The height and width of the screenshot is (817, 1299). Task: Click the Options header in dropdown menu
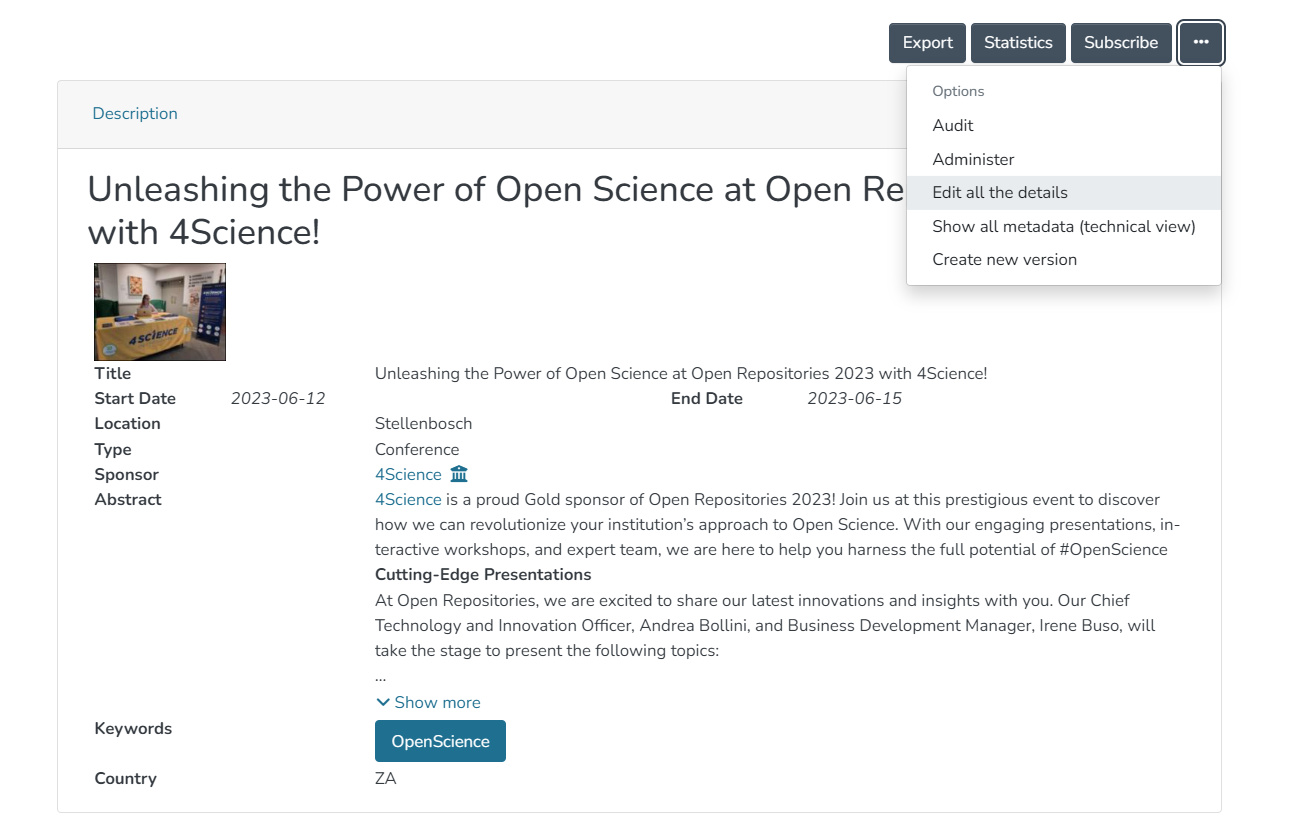[958, 91]
